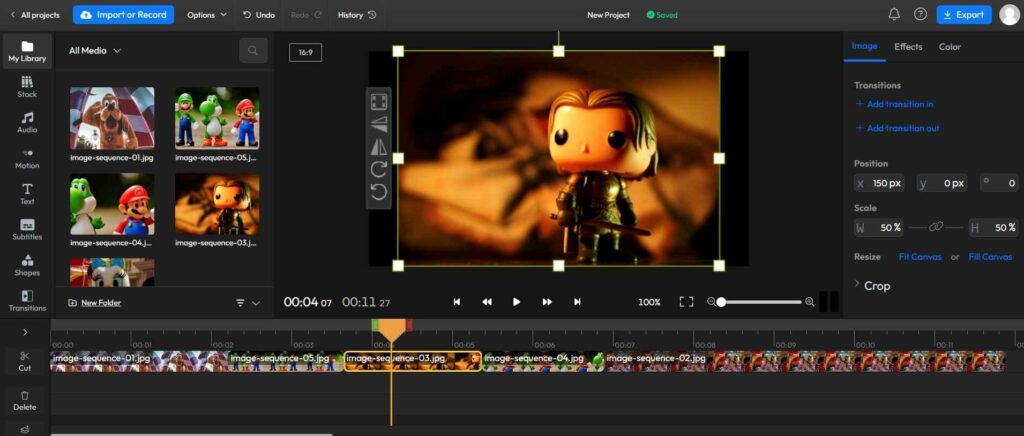Click the timeline zoom slider handle
This screenshot has width=1024, height=436.
pyautogui.click(x=721, y=302)
